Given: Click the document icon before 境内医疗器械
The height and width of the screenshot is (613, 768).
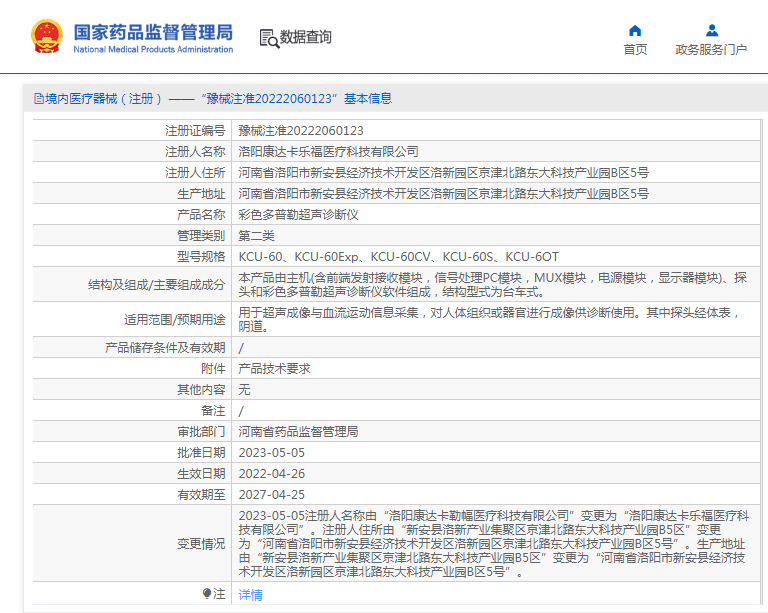Looking at the screenshot, I should [39, 98].
